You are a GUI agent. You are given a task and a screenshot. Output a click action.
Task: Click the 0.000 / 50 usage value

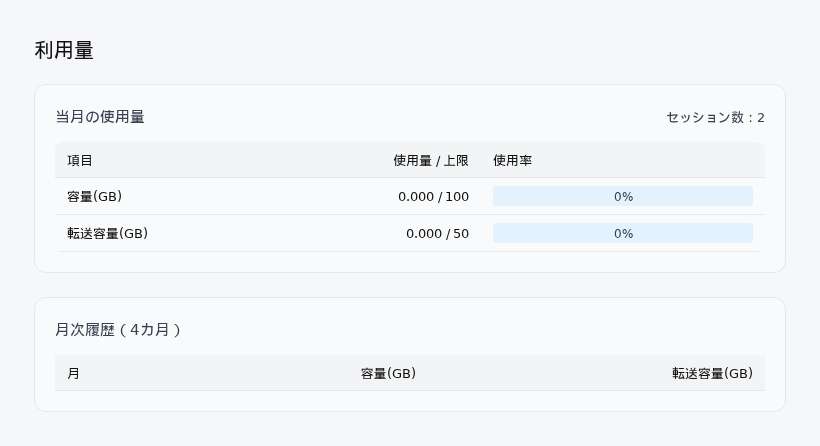(x=436, y=233)
